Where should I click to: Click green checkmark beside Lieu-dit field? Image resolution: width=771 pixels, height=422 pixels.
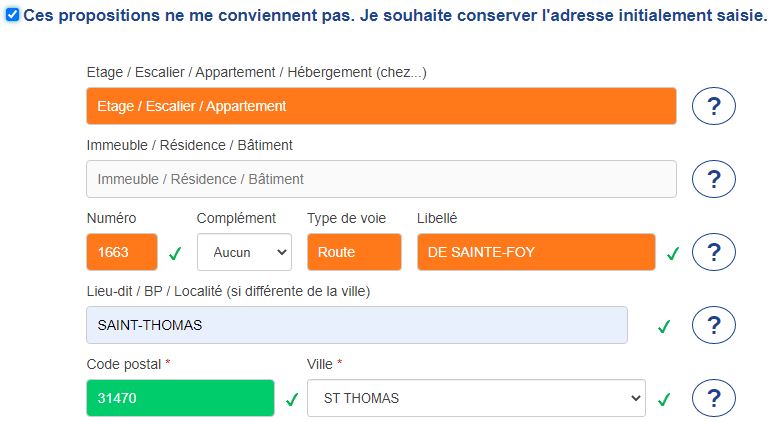click(x=663, y=326)
